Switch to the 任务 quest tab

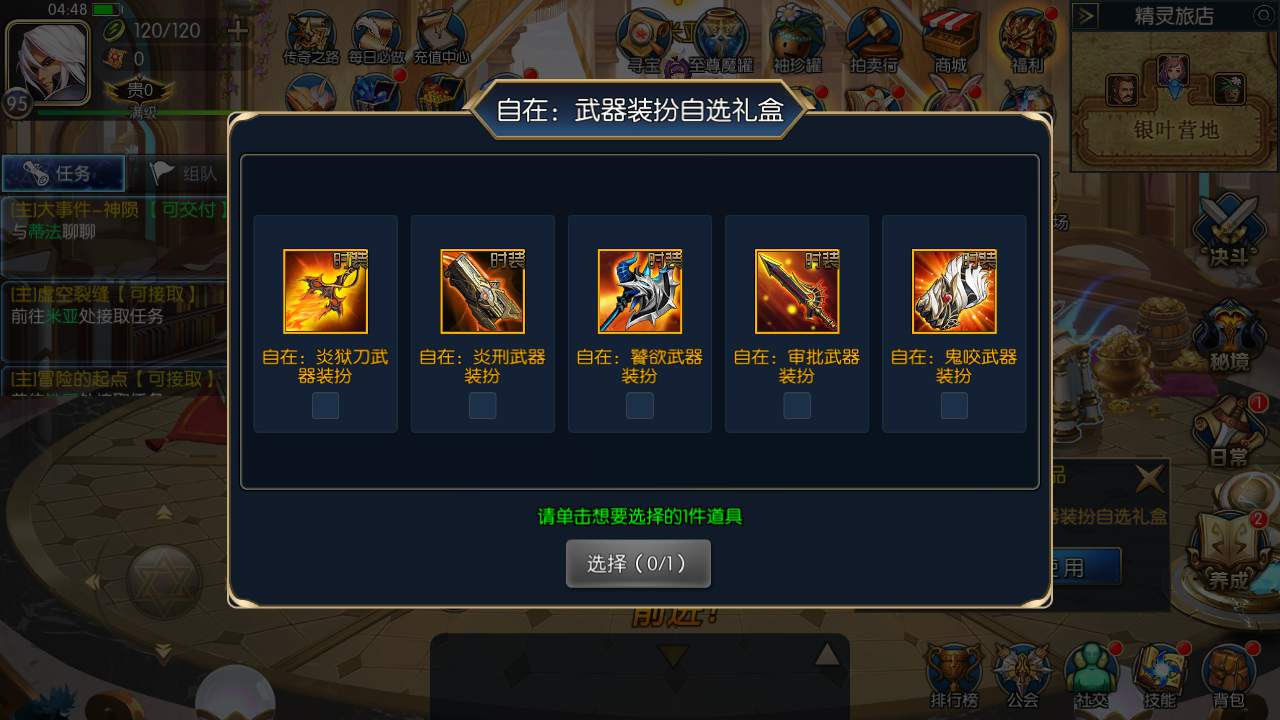coord(63,174)
